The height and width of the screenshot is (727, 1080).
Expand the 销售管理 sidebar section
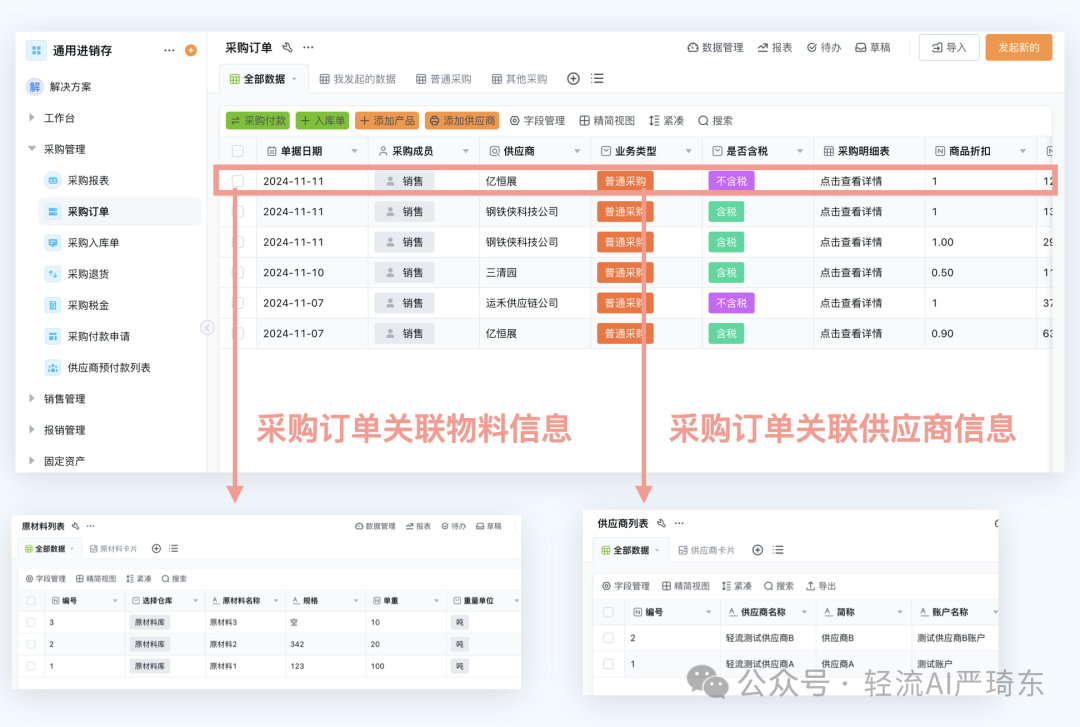[x=63, y=398]
